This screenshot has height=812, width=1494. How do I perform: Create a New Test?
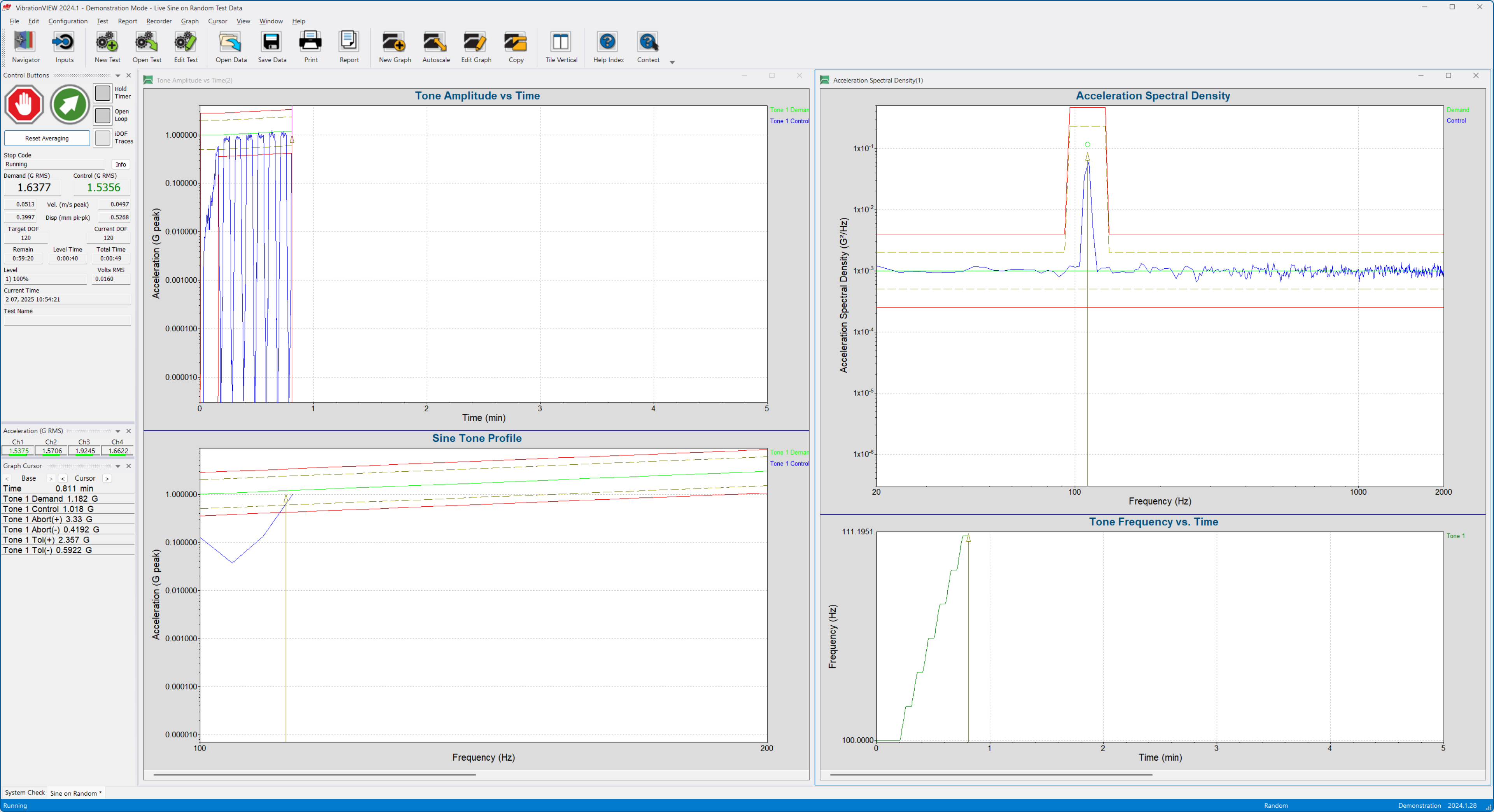click(107, 47)
